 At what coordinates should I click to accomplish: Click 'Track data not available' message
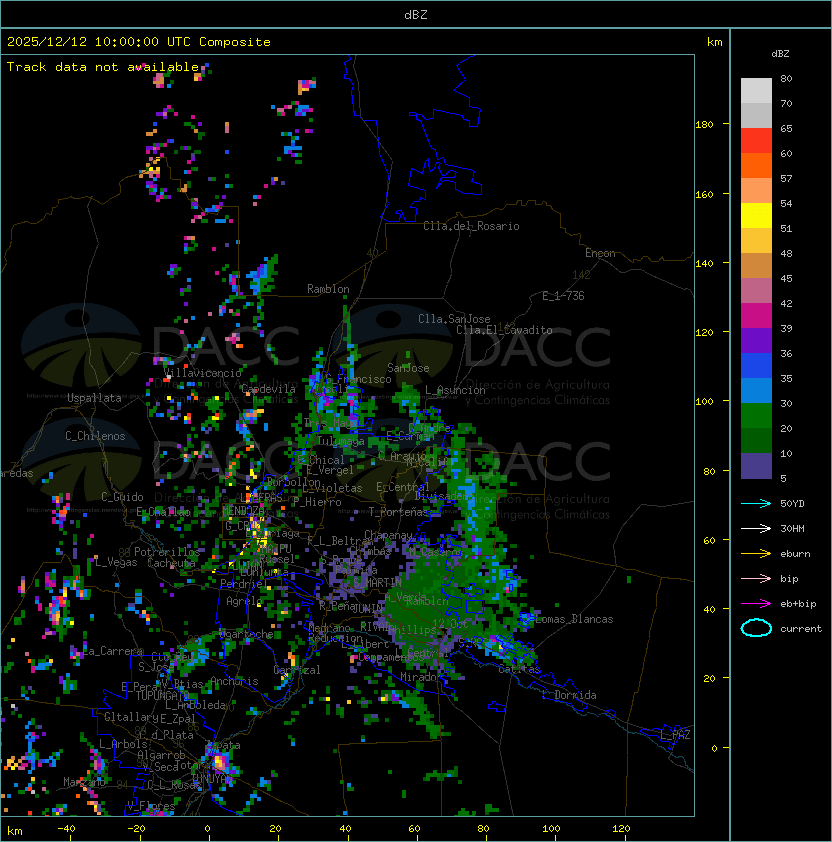[103, 67]
